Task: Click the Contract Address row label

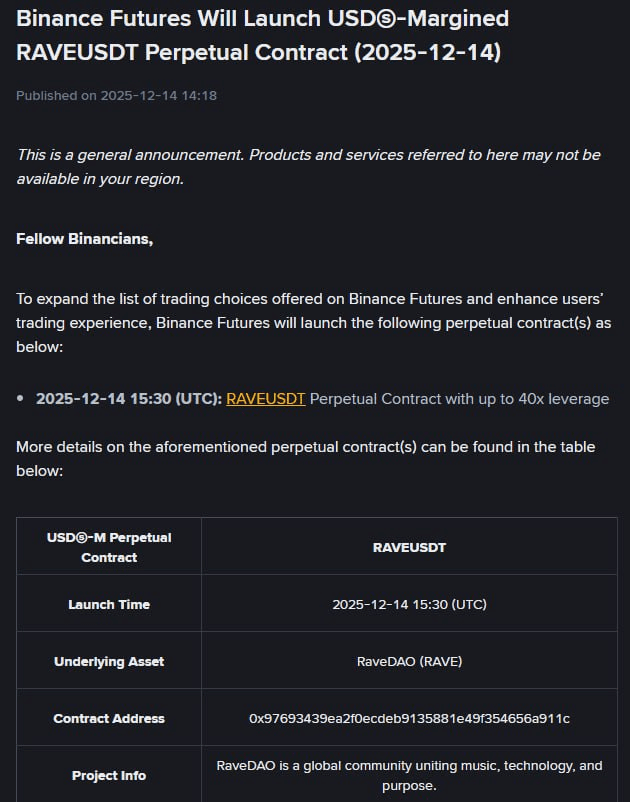Action: [109, 718]
